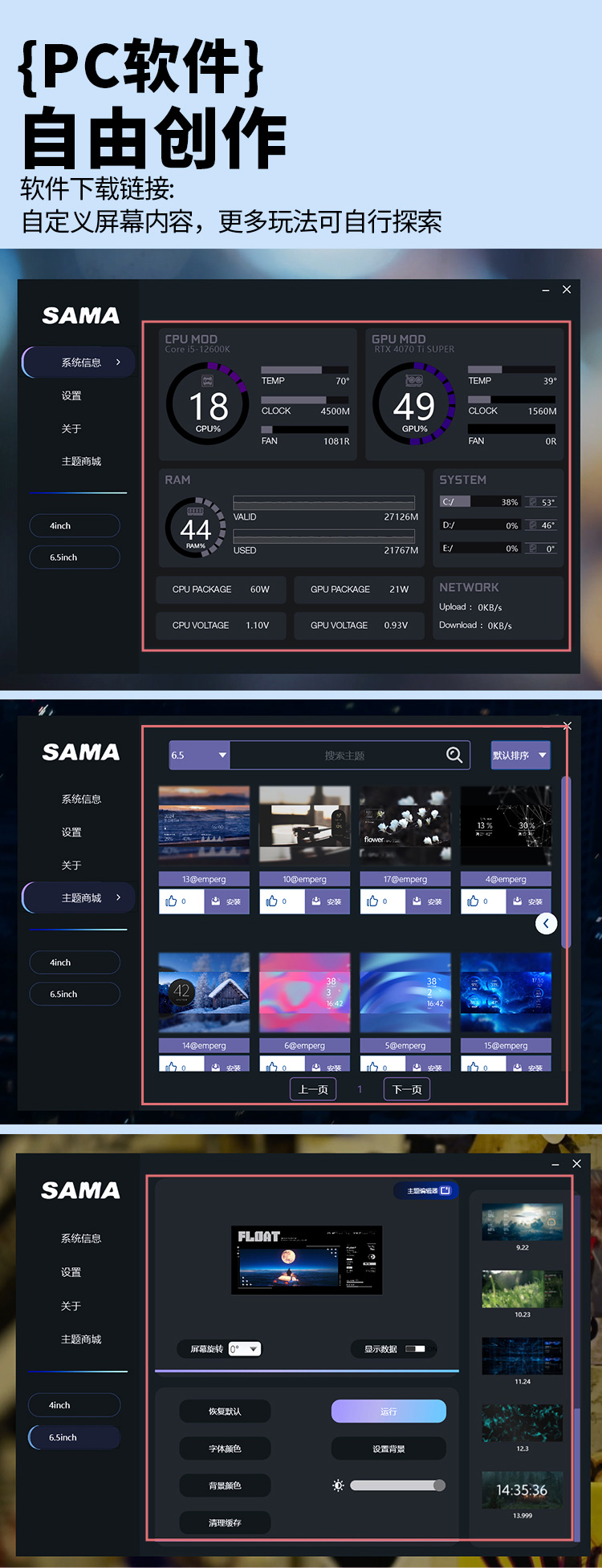This screenshot has height=1568, width=602.
Task: Select 6.5inch in the theme store window
Action: pos(74,994)
